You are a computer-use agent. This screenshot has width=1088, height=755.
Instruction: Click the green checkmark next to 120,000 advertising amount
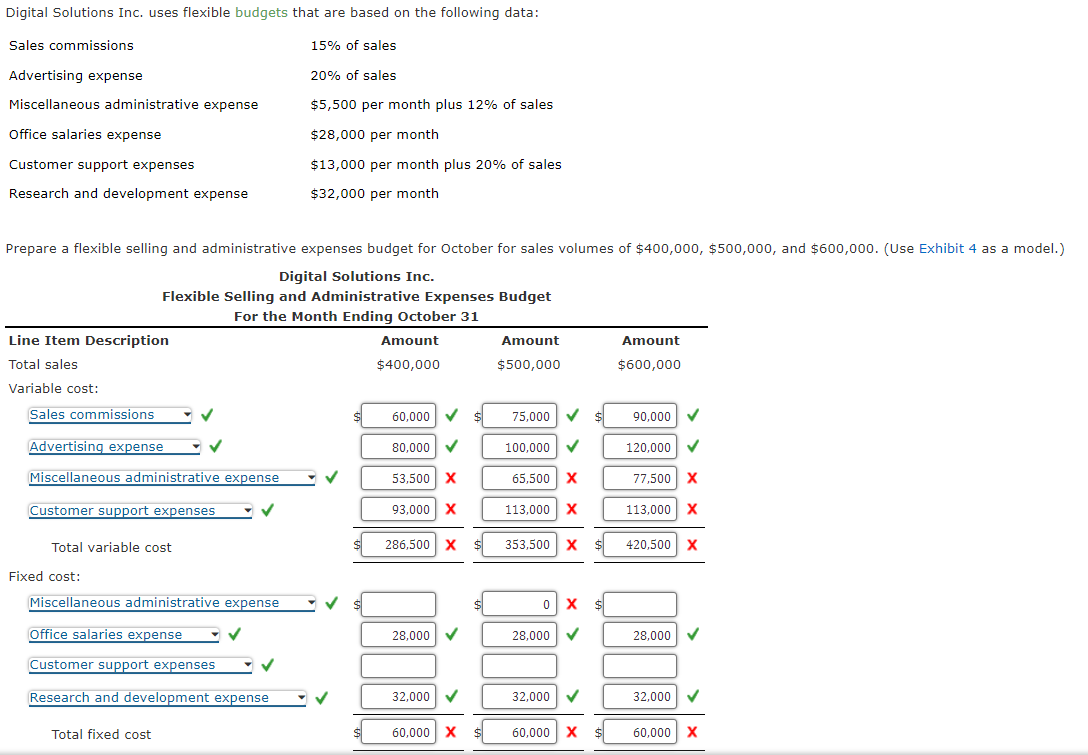(692, 446)
